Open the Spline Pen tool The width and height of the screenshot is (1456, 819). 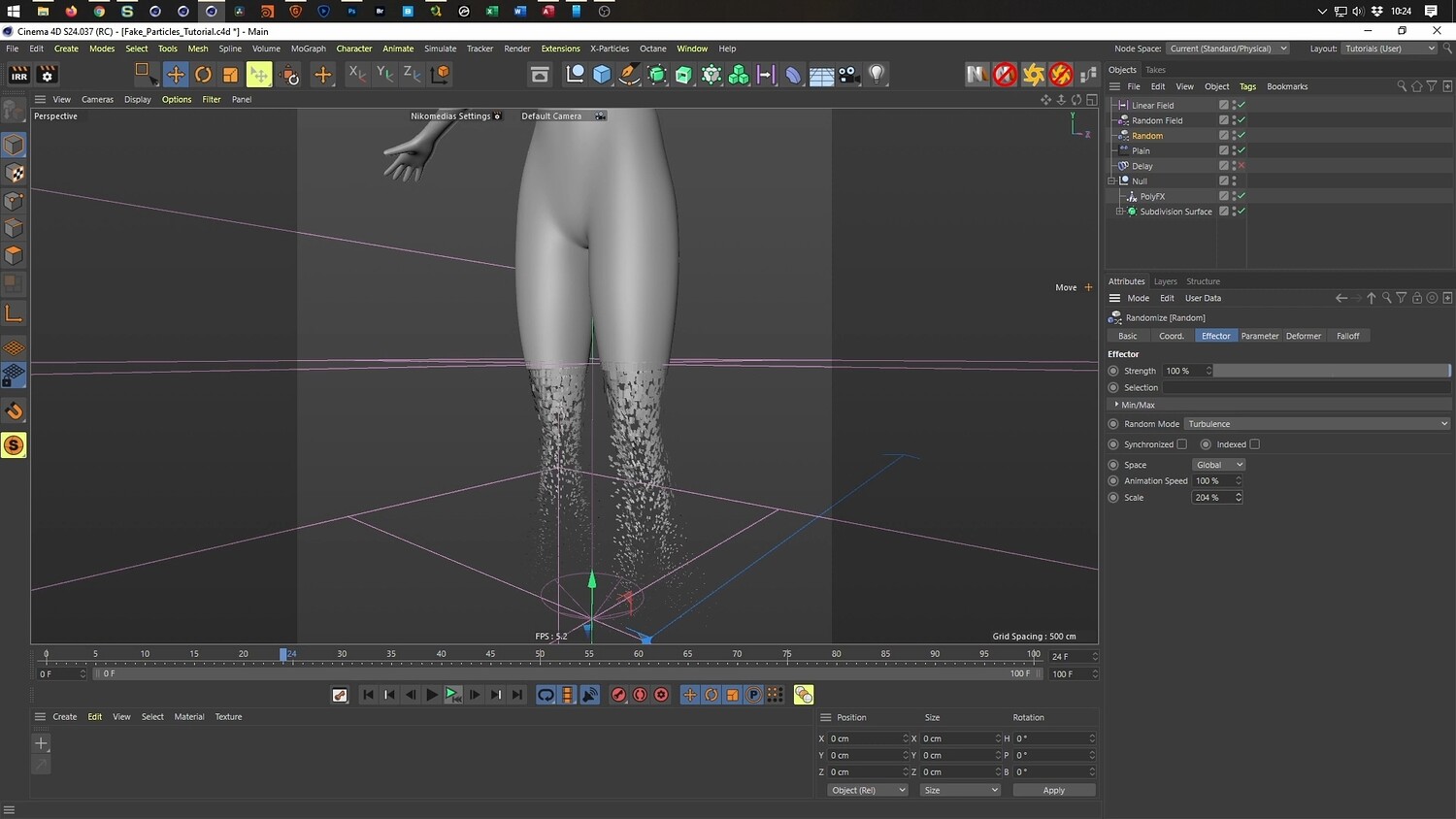point(629,75)
